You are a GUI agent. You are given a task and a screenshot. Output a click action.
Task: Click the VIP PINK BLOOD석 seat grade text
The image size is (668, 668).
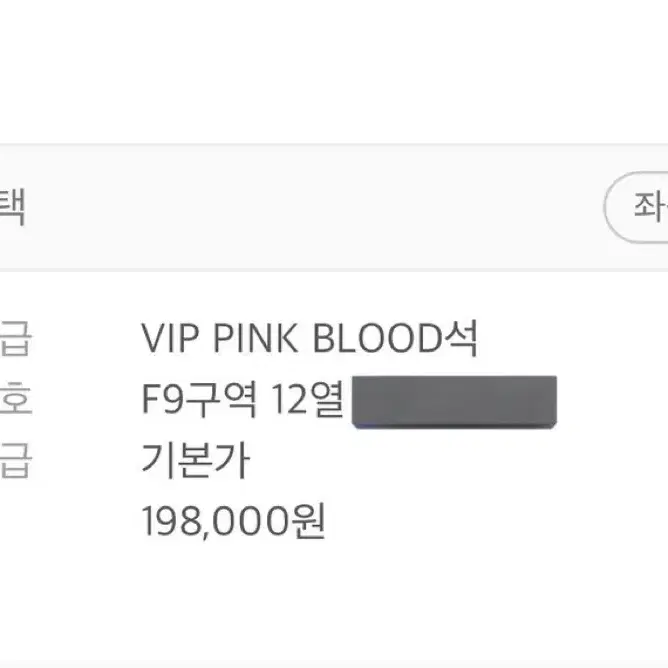tap(310, 338)
